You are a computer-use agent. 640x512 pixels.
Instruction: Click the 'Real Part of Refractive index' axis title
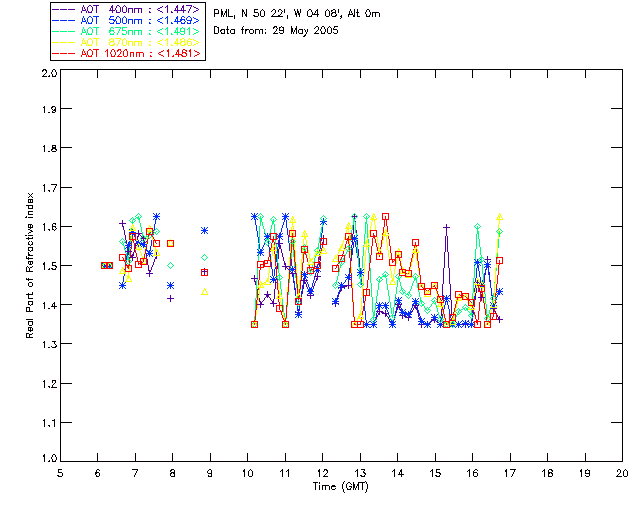[29, 265]
